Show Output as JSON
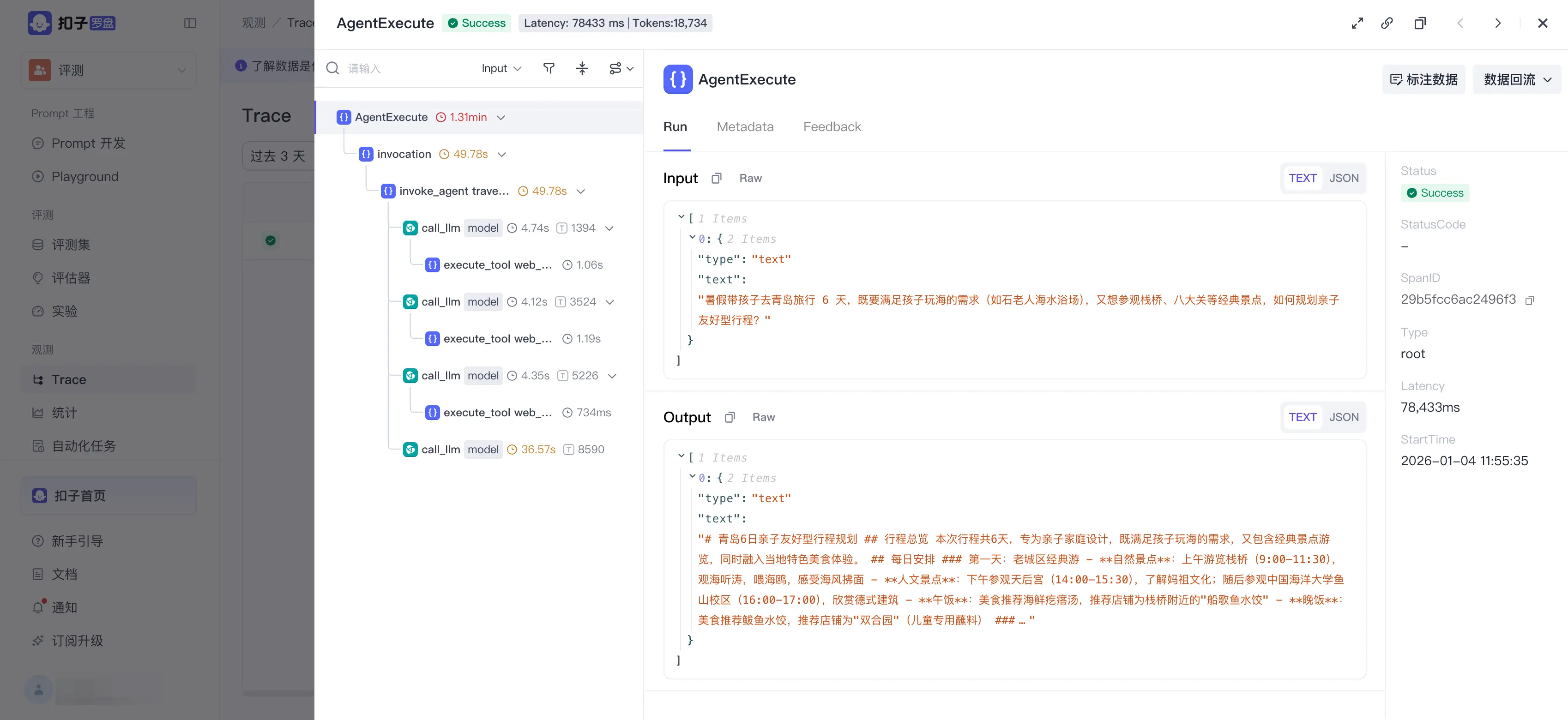The height and width of the screenshot is (720, 1568). [1344, 418]
